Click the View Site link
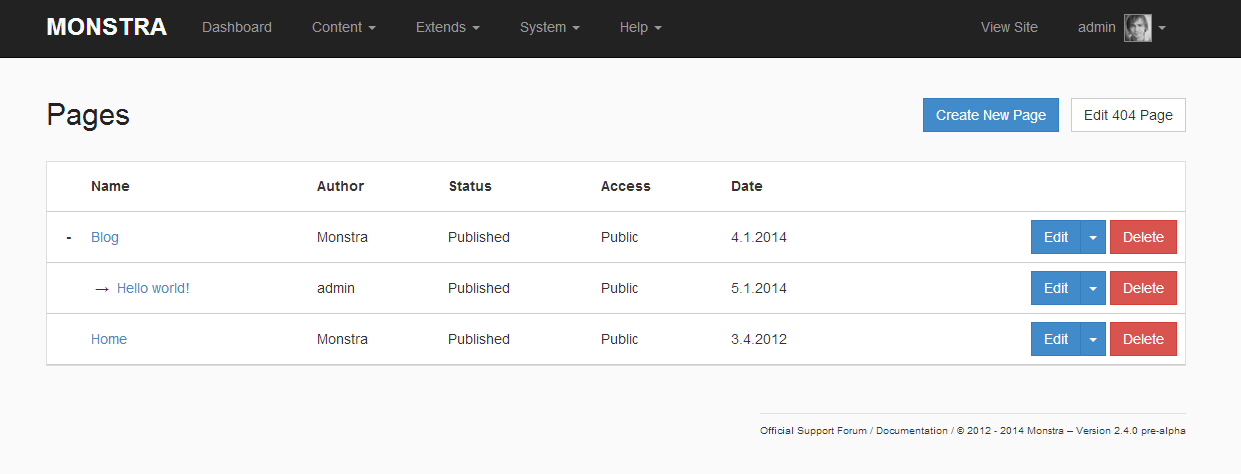Screen dimensions: 1241x474 [x=1009, y=28]
